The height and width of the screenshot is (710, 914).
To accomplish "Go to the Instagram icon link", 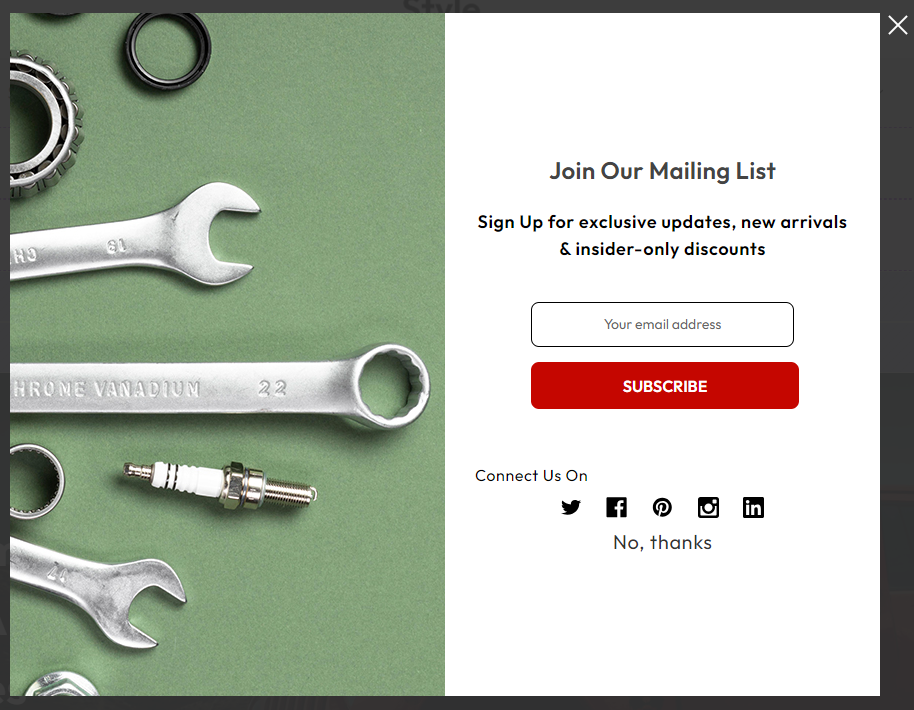I will coord(708,507).
